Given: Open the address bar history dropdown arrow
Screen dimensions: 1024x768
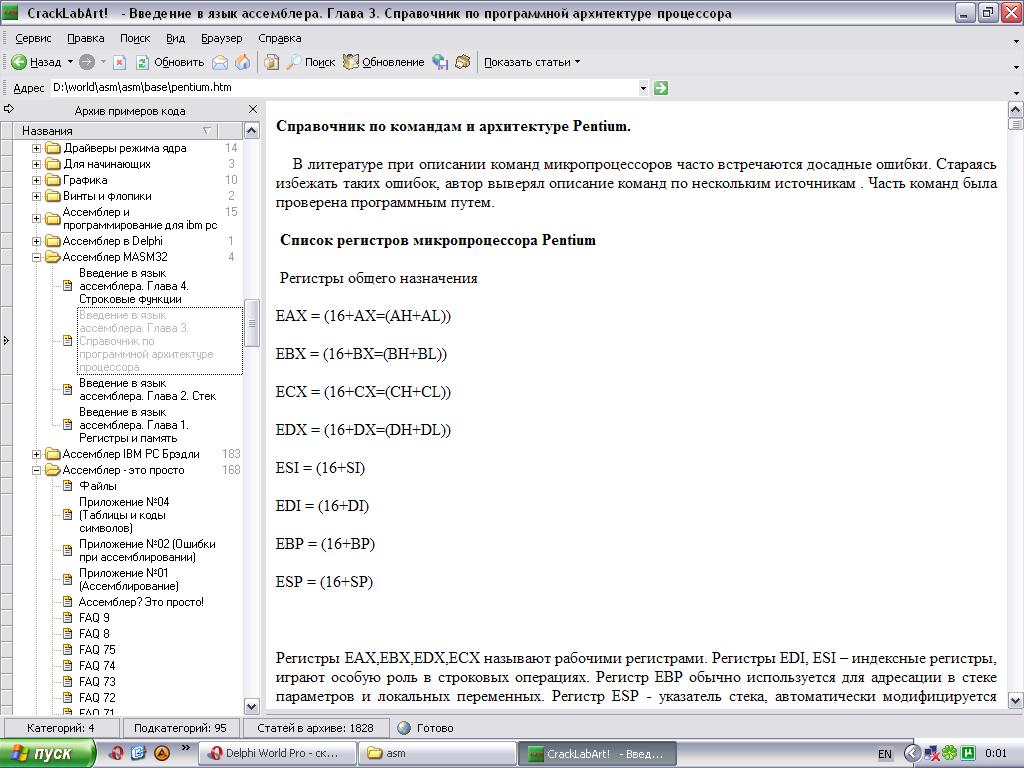Looking at the screenshot, I should [x=643, y=88].
